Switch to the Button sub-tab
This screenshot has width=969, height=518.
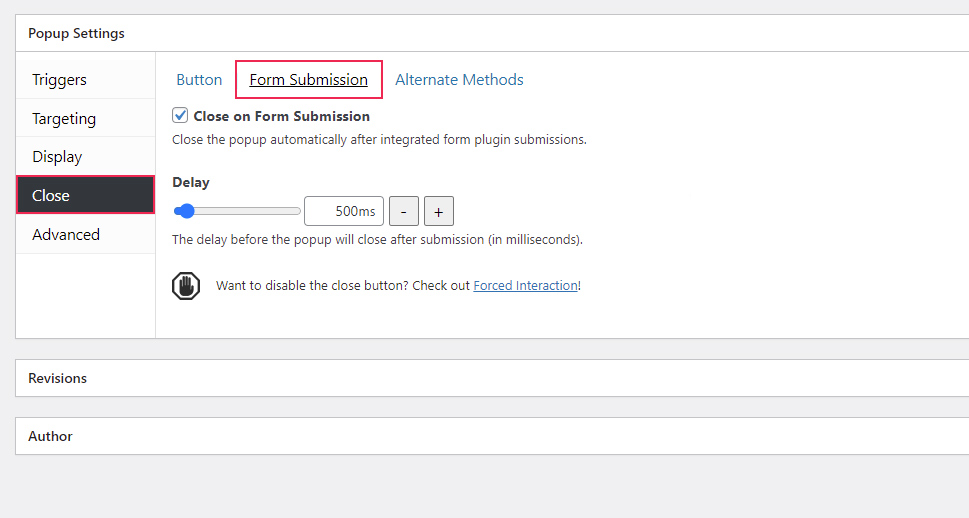(x=199, y=80)
